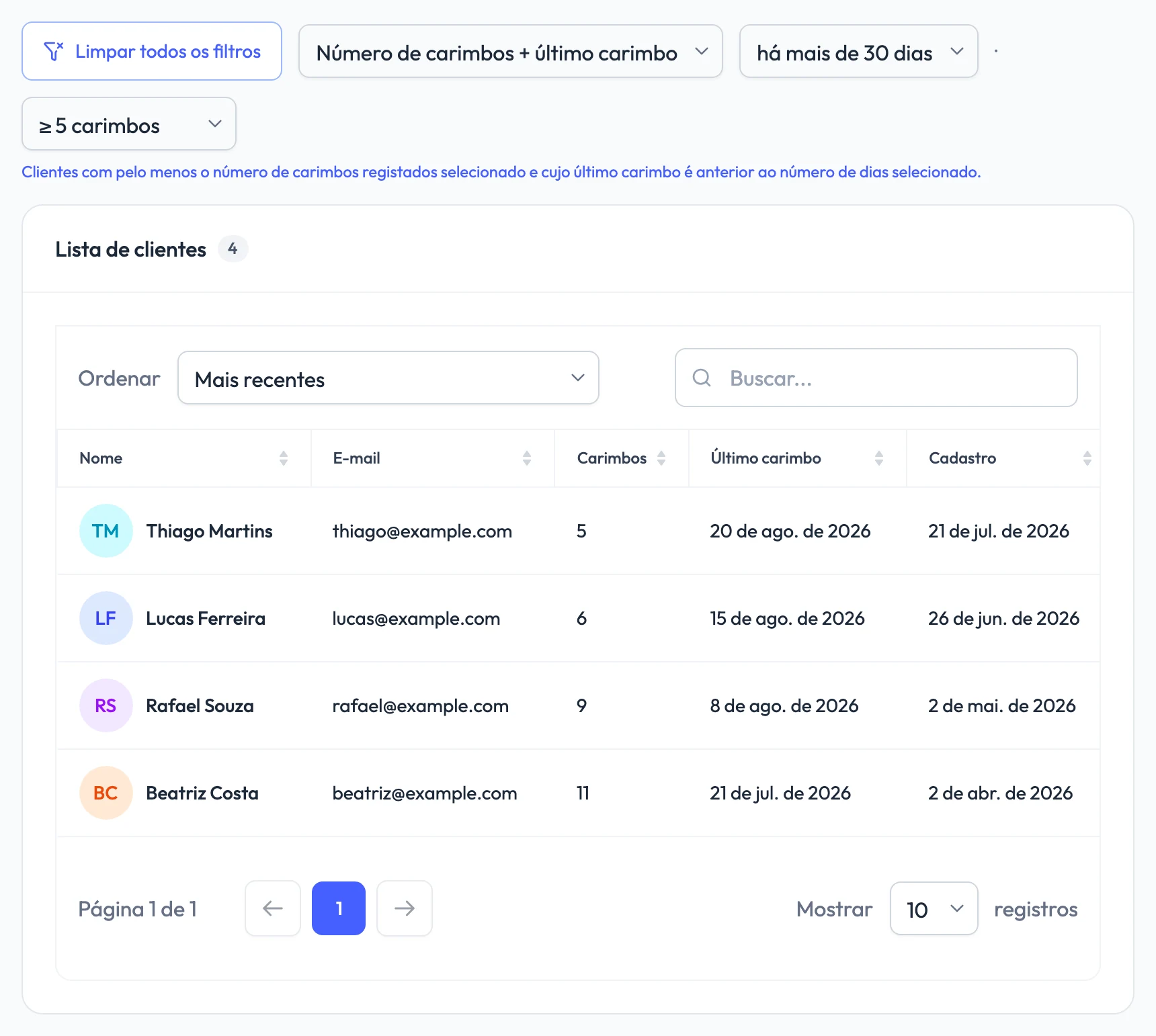Click the date 15 de ago. de 2026

point(788,619)
